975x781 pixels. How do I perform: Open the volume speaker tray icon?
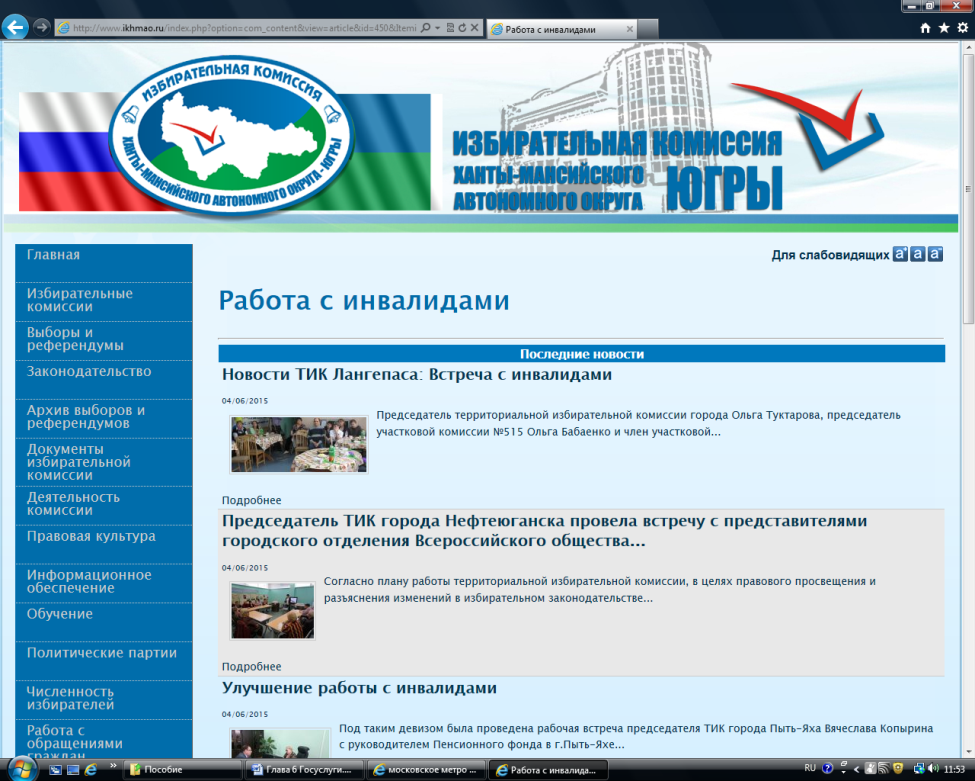click(933, 769)
